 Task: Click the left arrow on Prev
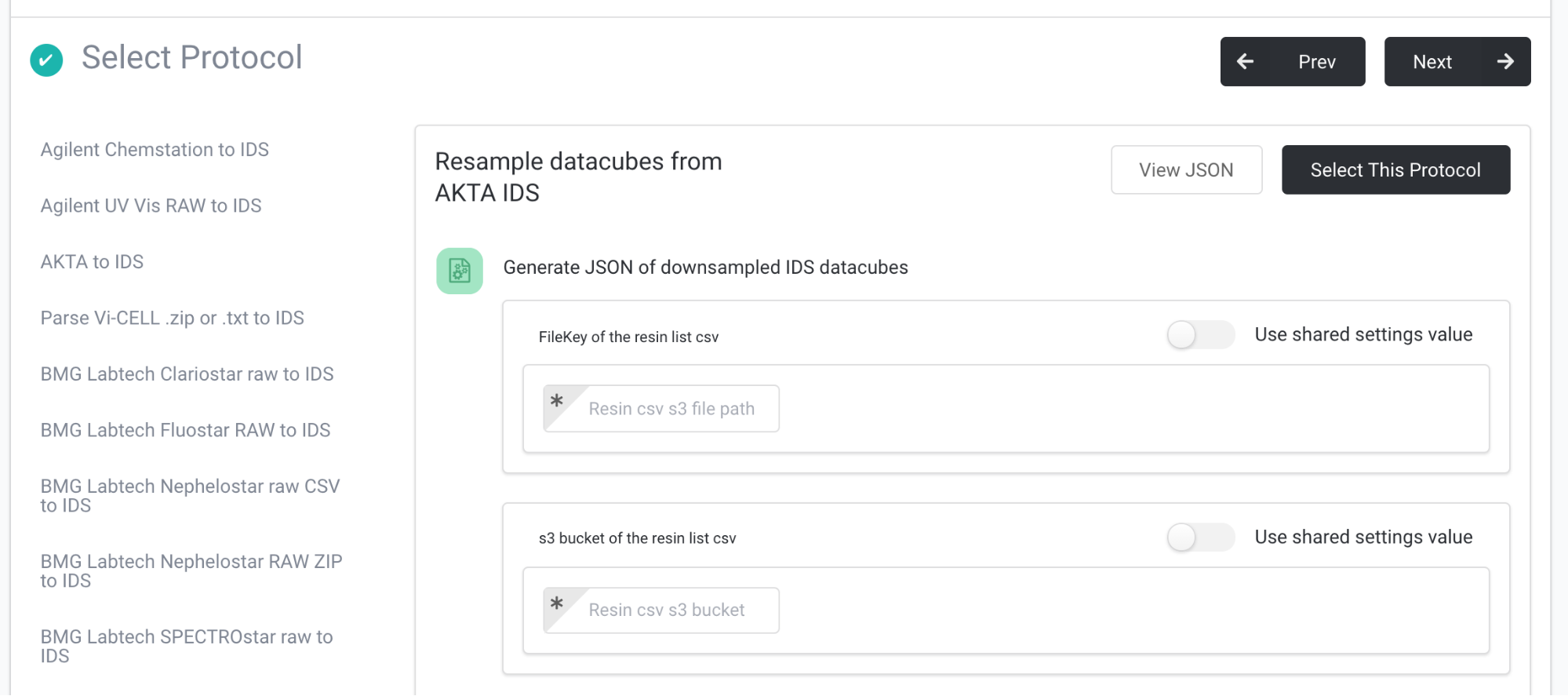click(1245, 61)
